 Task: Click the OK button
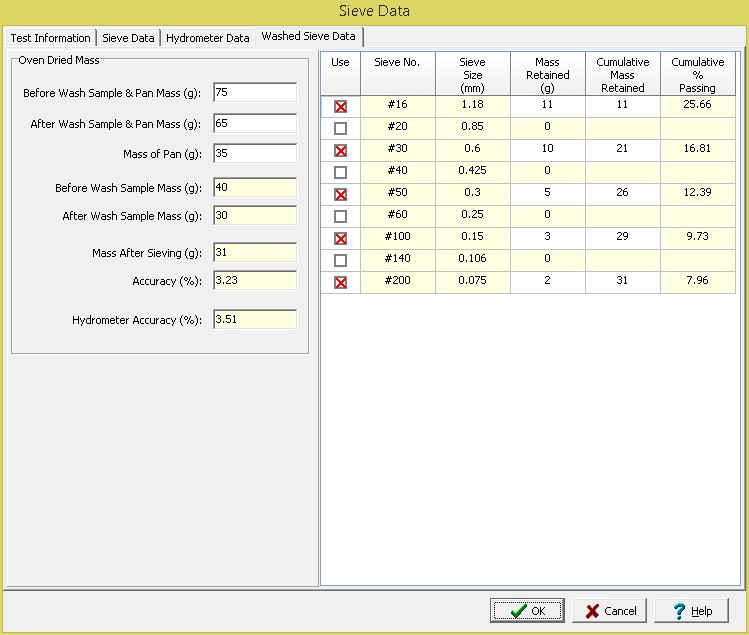point(527,610)
